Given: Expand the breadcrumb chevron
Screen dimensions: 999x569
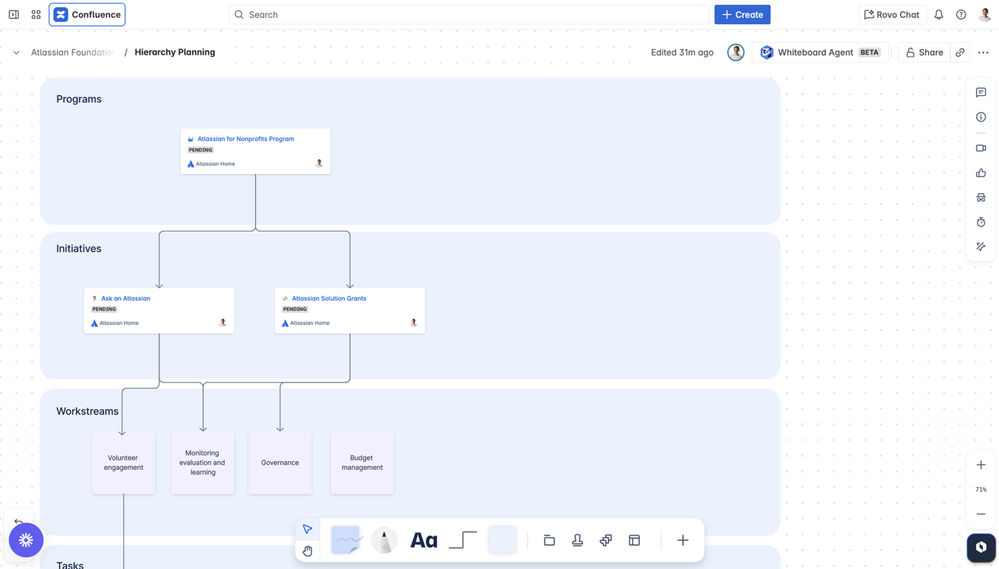Looking at the screenshot, I should [16, 52].
